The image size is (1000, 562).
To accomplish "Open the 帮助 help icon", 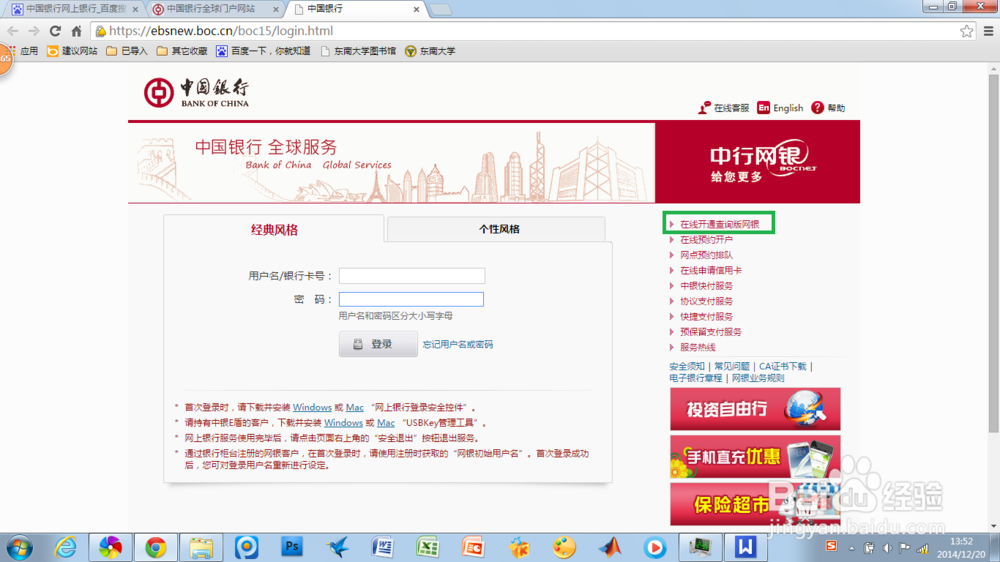I will pyautogui.click(x=828, y=108).
